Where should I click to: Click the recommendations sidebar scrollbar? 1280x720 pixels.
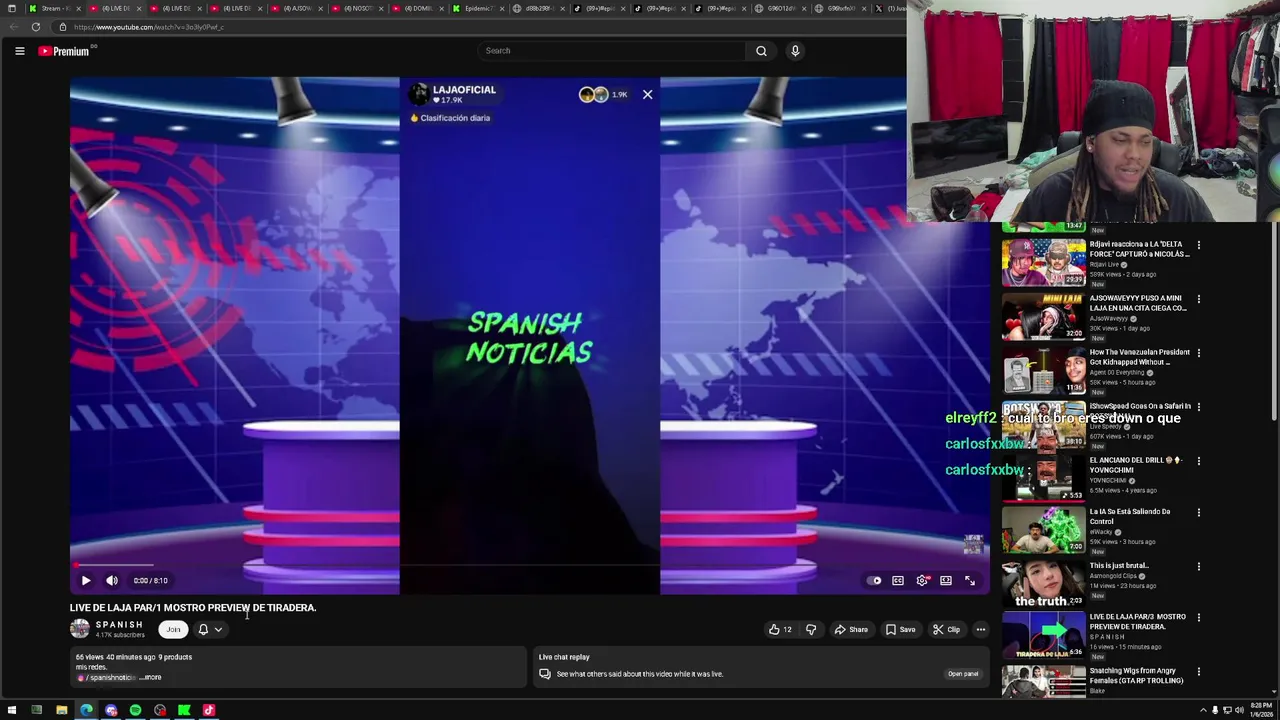click(1274, 320)
